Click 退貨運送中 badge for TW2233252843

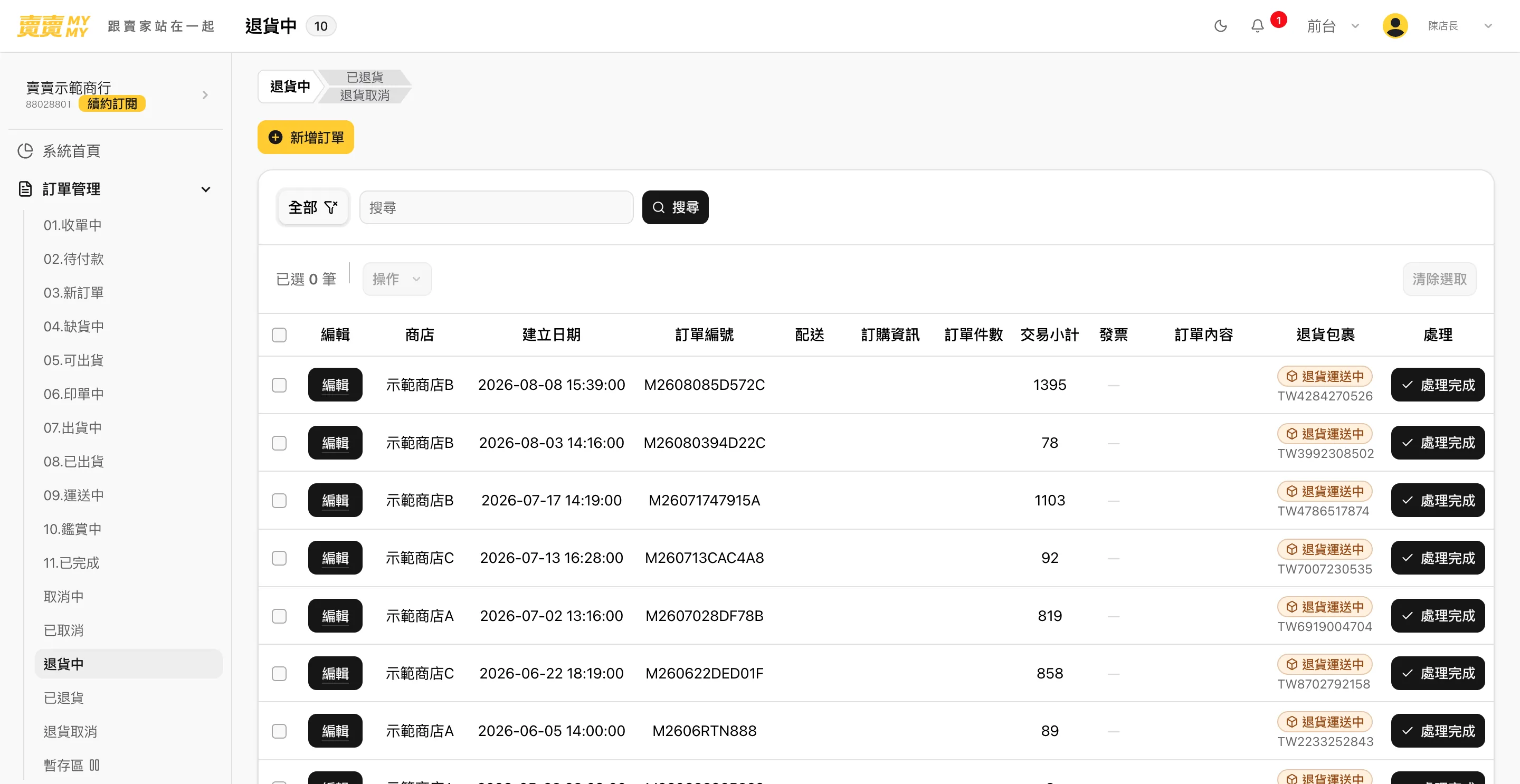coord(1324,721)
